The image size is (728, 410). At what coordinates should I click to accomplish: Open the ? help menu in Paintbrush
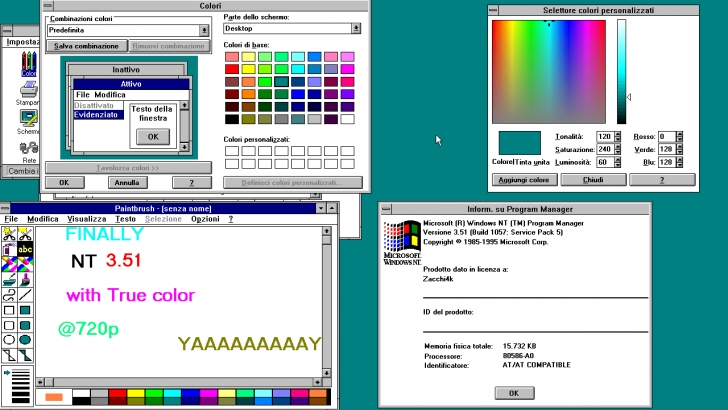pos(231,219)
